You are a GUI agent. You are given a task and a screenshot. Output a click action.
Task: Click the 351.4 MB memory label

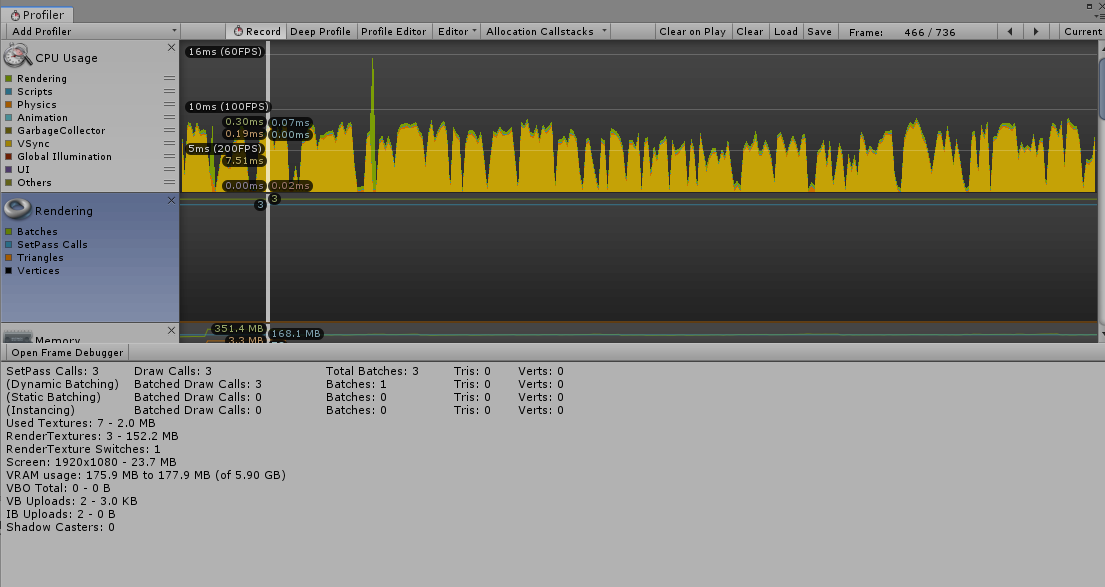(x=238, y=328)
